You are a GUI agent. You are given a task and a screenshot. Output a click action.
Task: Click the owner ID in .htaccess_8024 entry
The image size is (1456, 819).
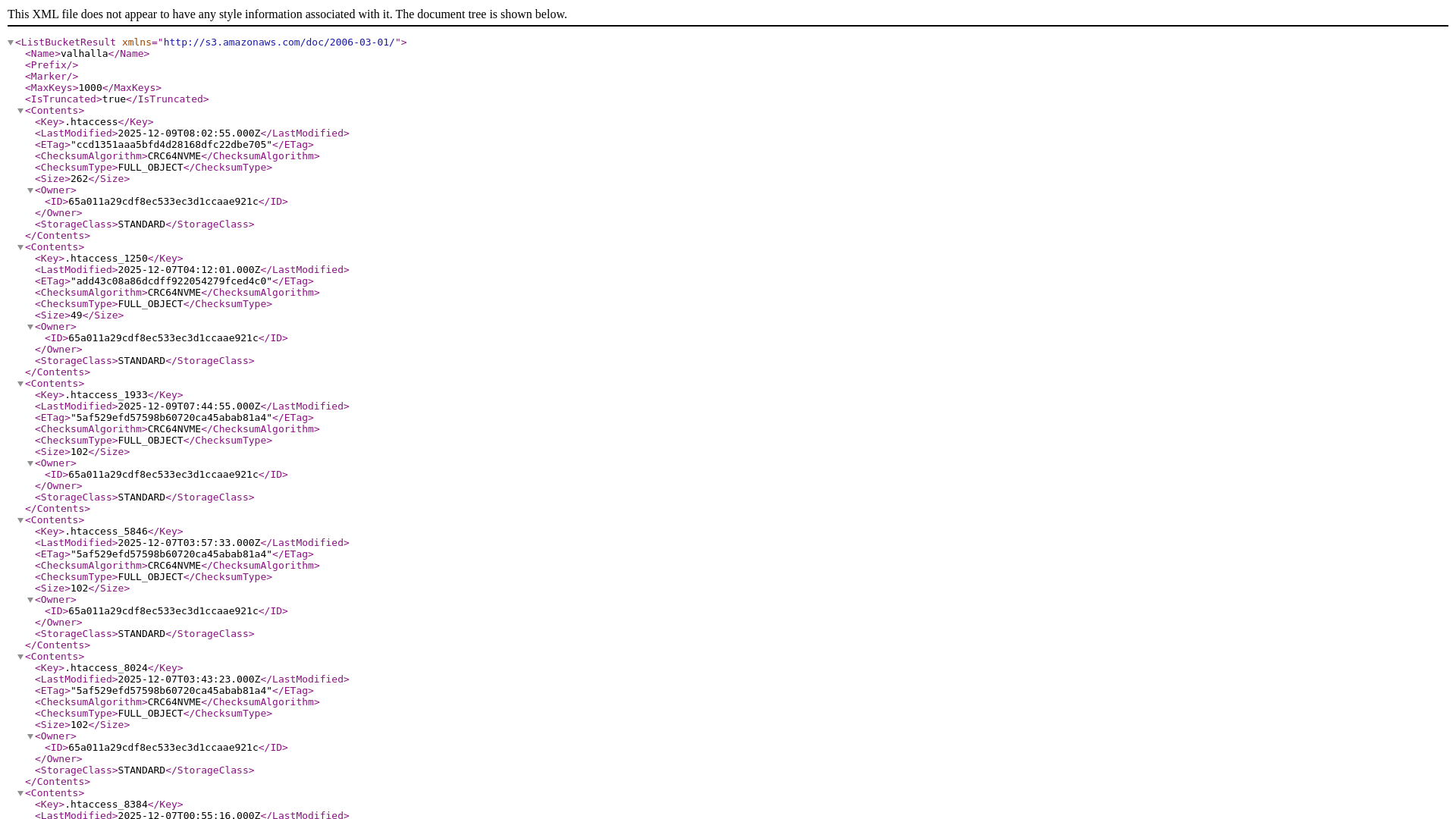163,748
